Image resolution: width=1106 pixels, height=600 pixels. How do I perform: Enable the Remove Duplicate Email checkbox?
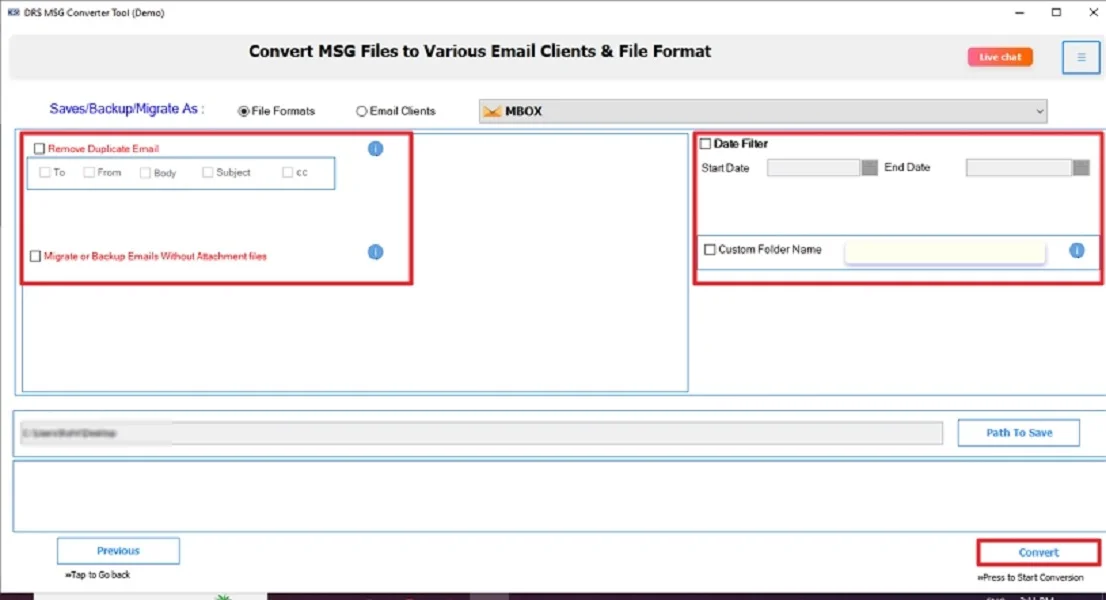click(39, 148)
